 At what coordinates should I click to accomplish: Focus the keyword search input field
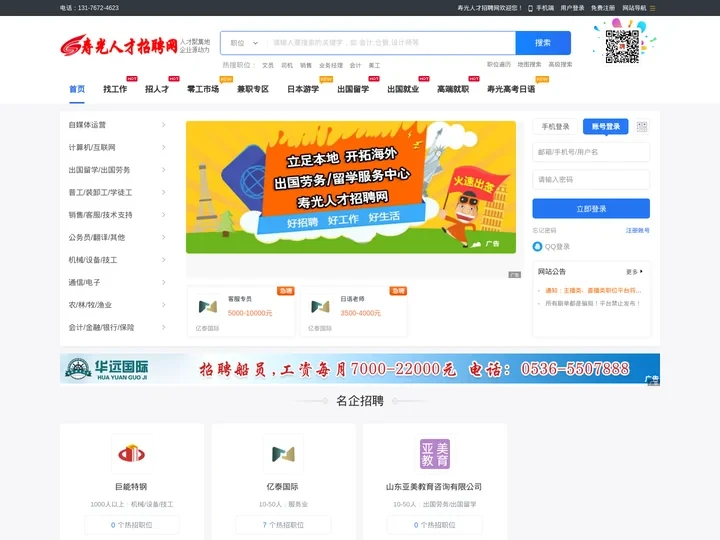[391, 43]
